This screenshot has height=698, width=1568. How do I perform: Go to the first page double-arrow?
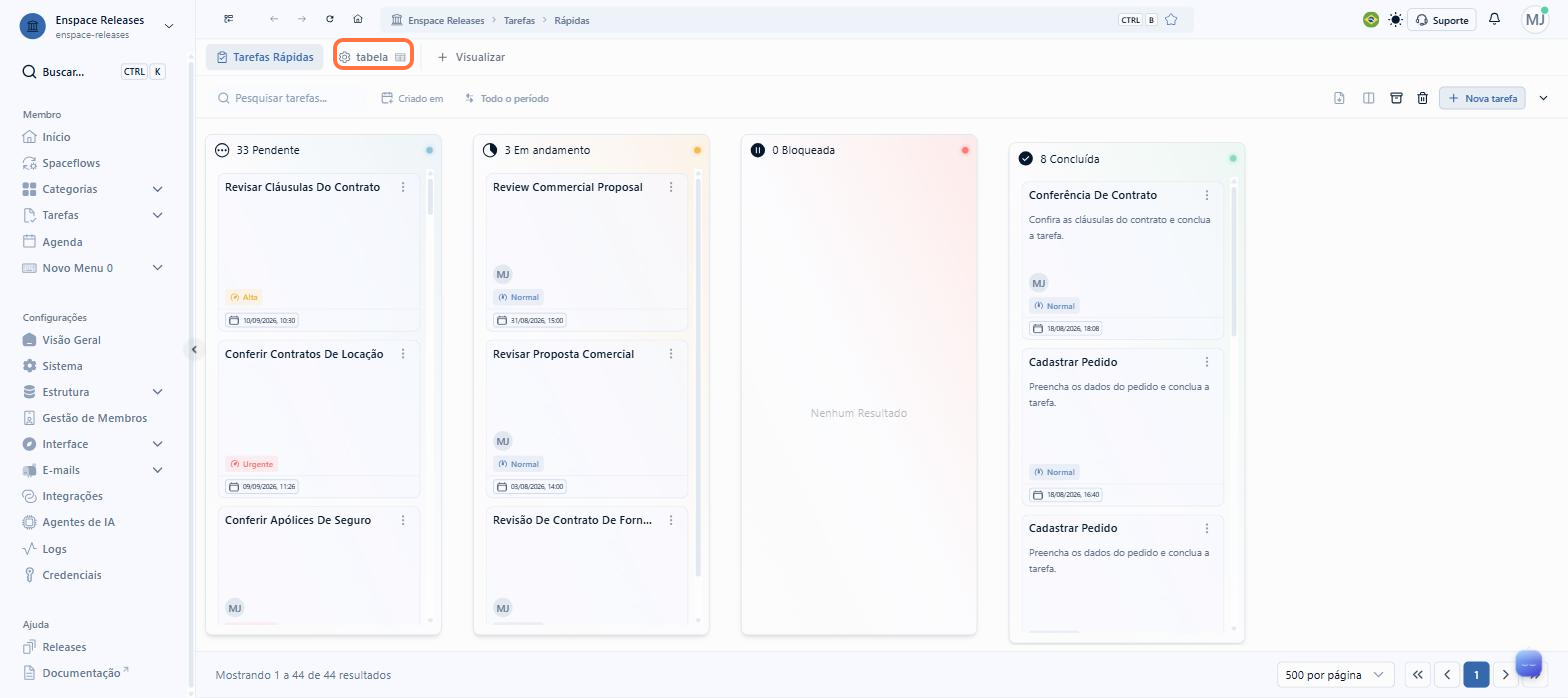tap(1418, 675)
